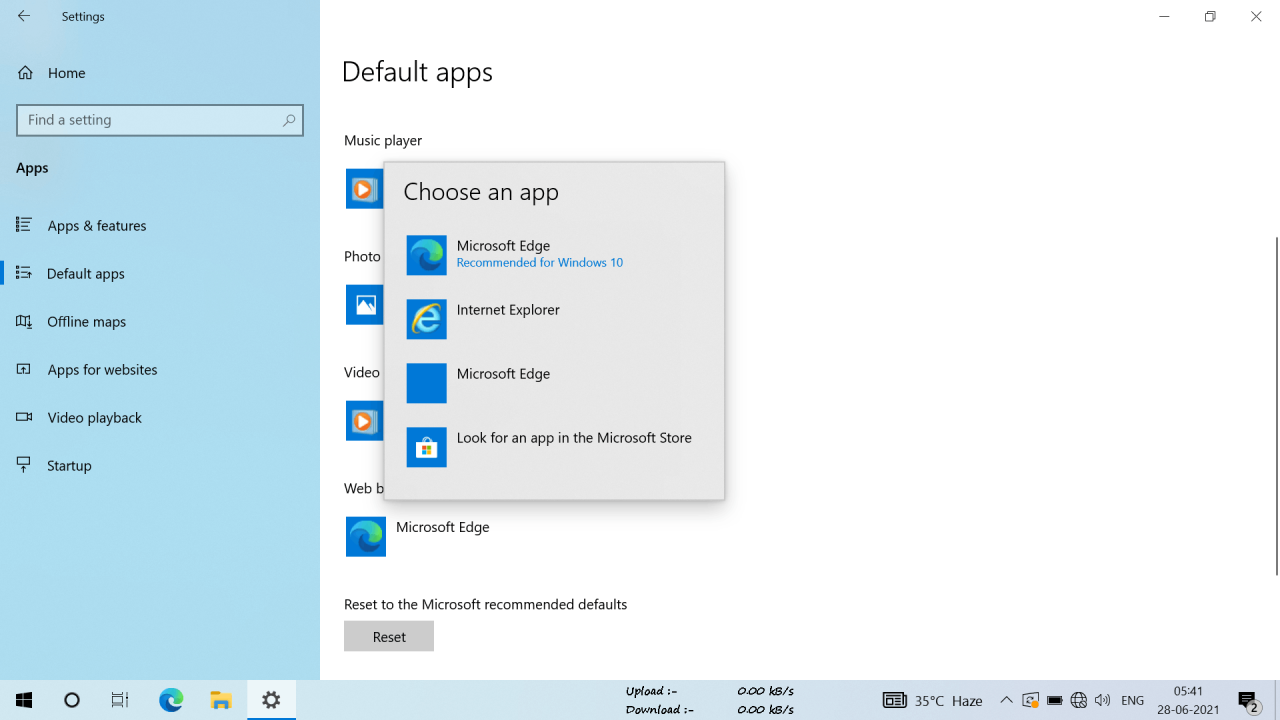Open the news and weather widget

[933, 700]
